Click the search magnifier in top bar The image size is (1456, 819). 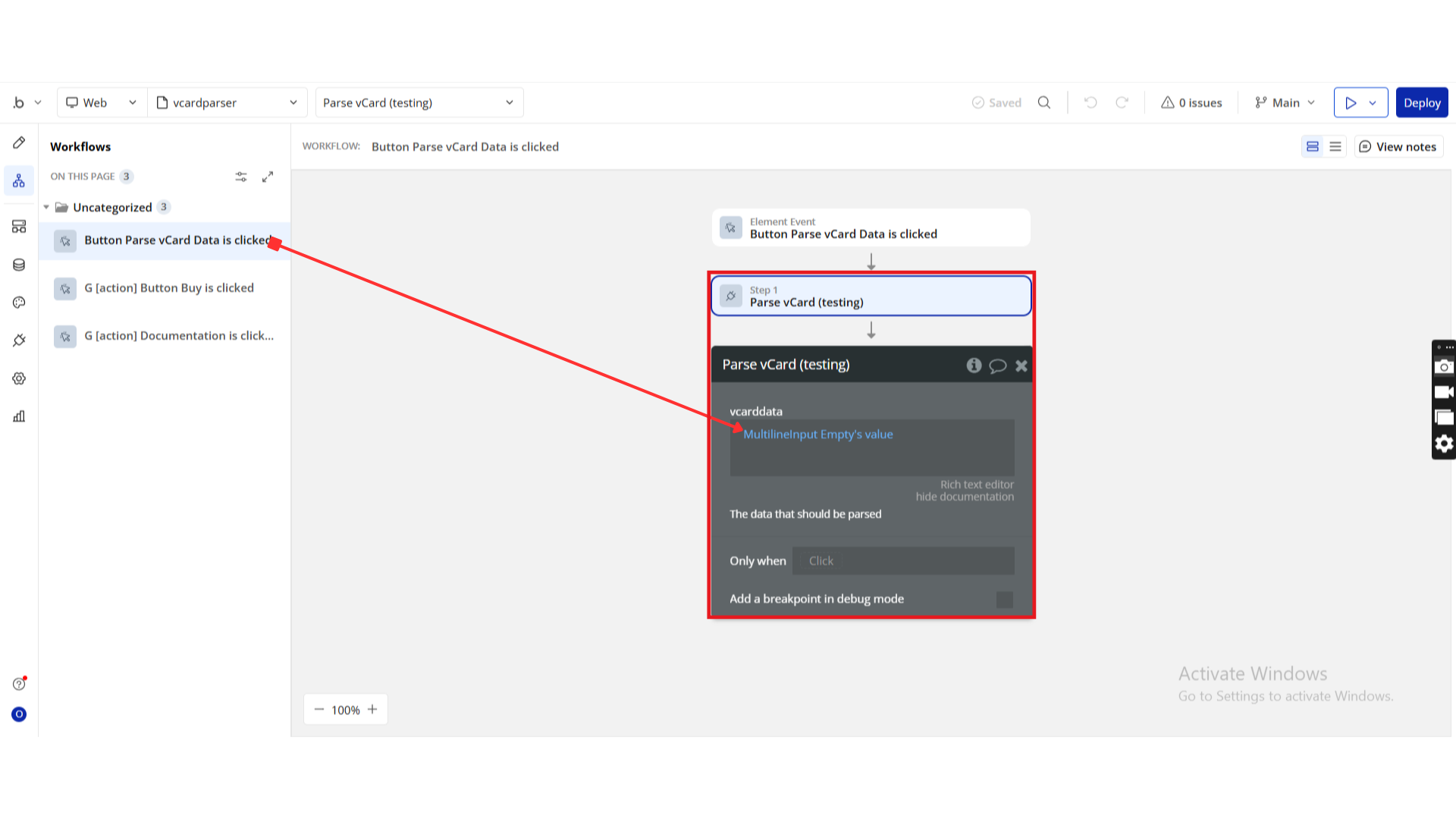pos(1044,102)
